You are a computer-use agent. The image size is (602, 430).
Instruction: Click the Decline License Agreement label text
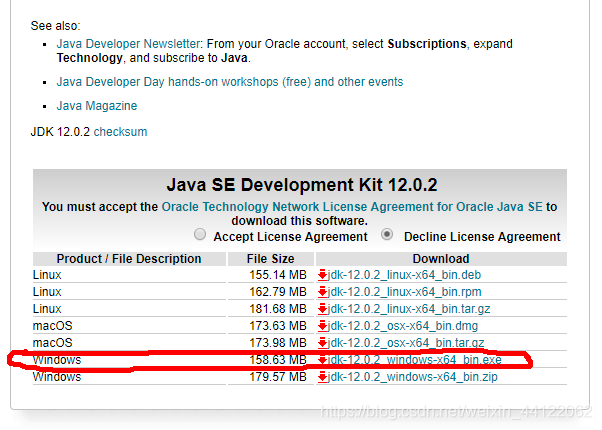click(x=482, y=237)
